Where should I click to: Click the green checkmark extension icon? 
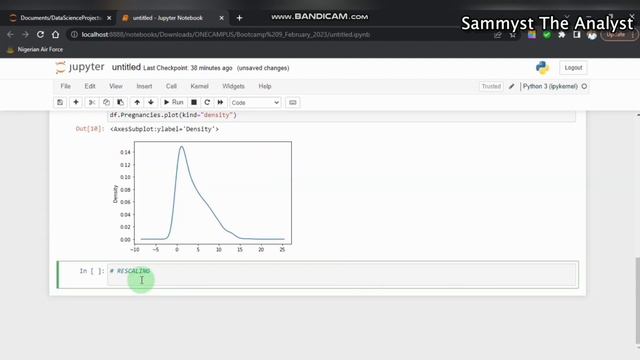pos(547,35)
